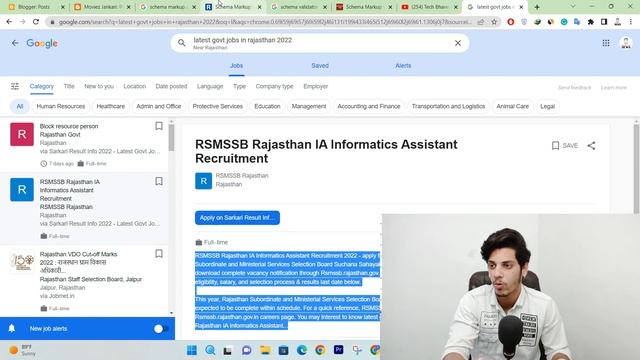Toggle the New job alerts switch
This screenshot has width=640, height=360.
(x=160, y=329)
